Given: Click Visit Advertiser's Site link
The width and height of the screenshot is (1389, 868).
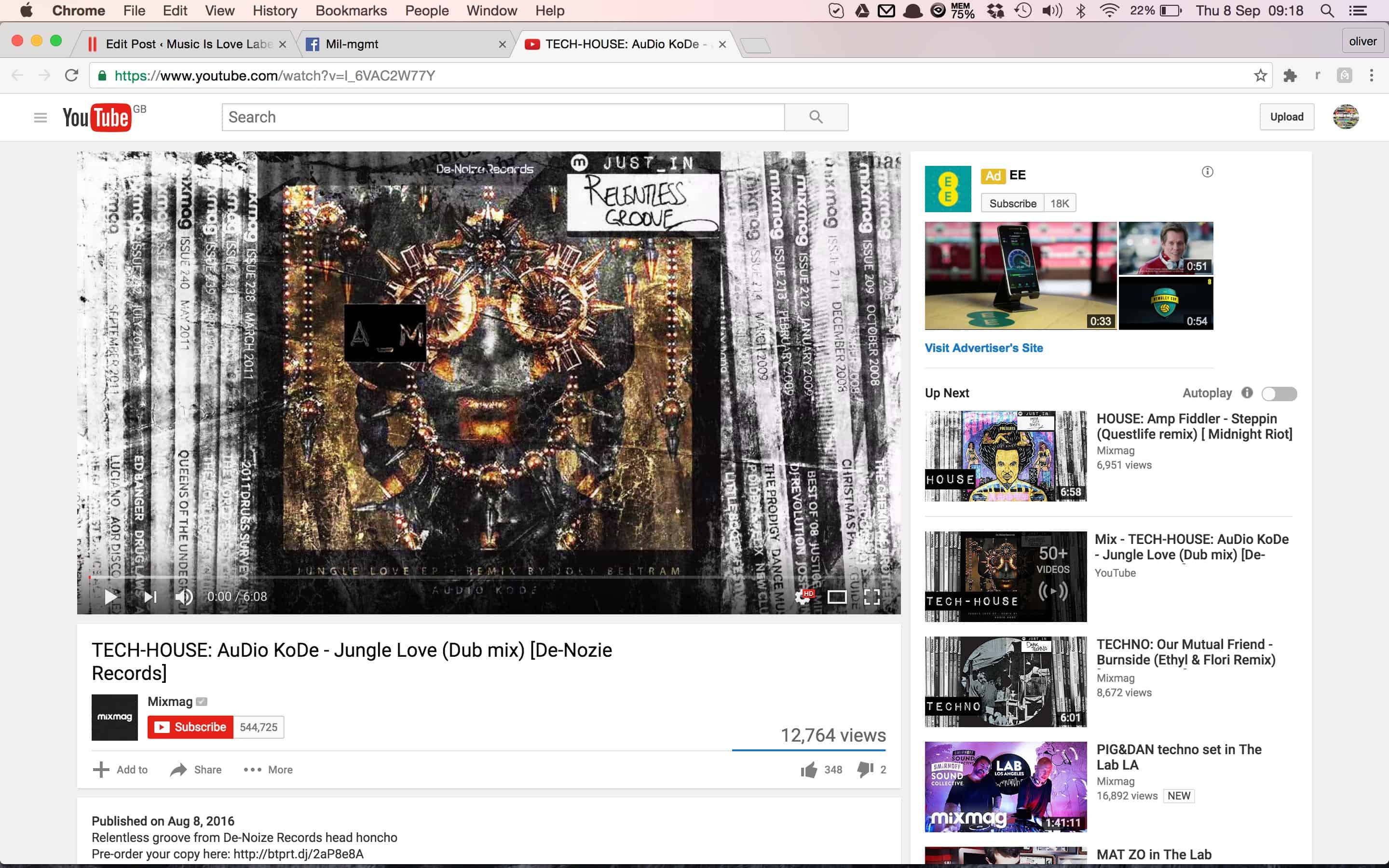Looking at the screenshot, I should click(x=984, y=348).
